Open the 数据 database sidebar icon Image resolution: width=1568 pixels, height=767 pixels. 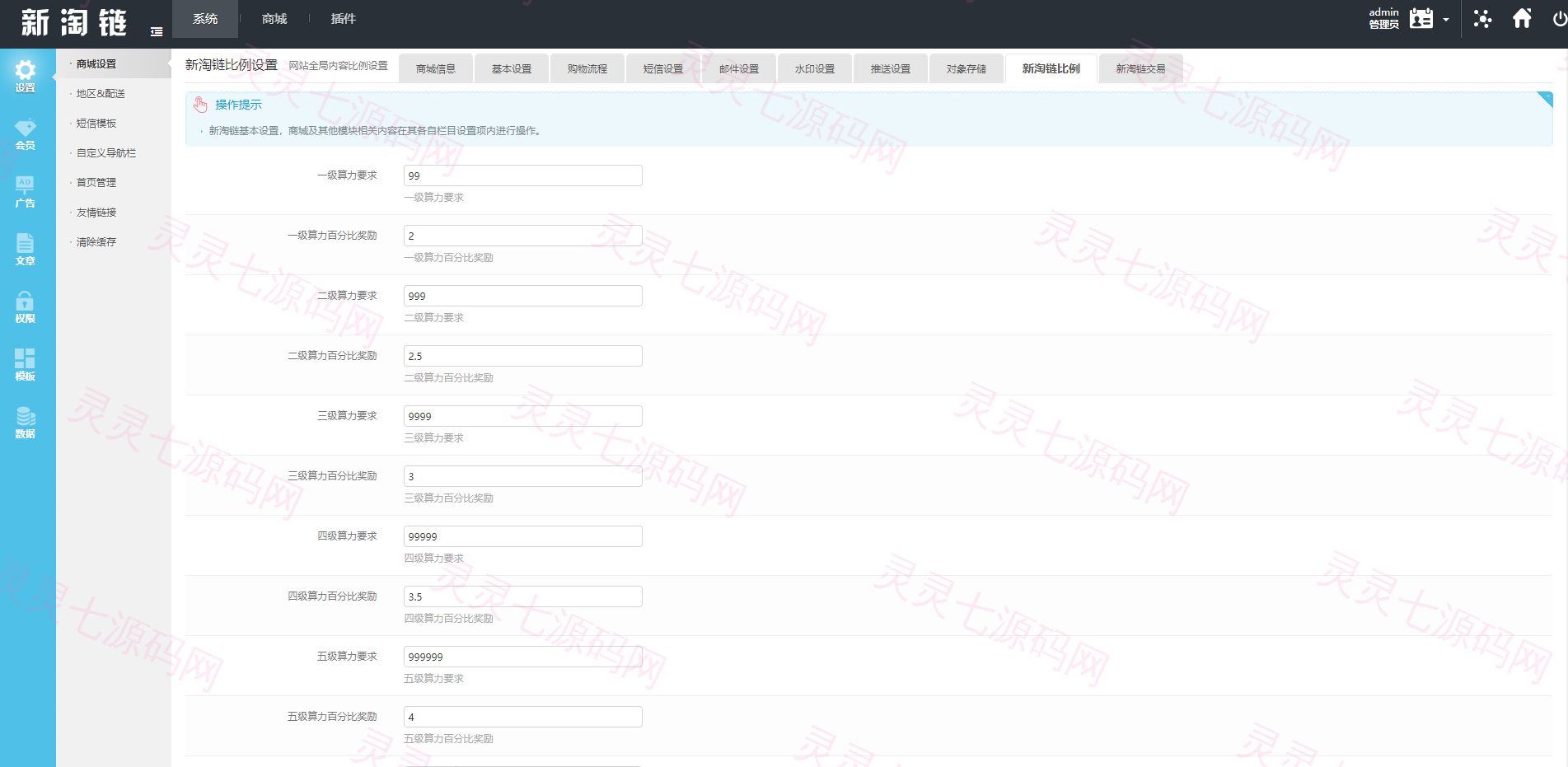point(26,416)
